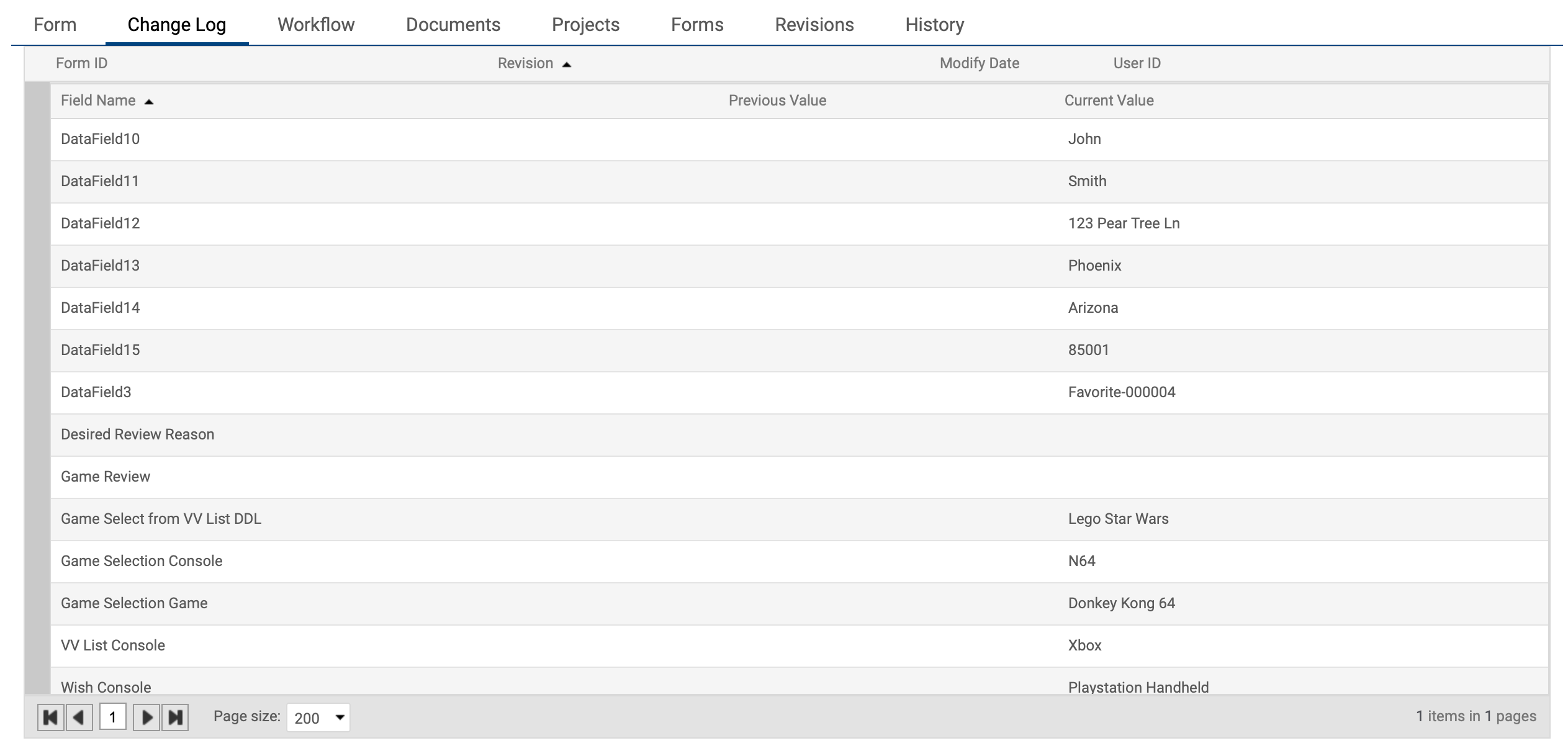Go to previous page of results

click(79, 717)
